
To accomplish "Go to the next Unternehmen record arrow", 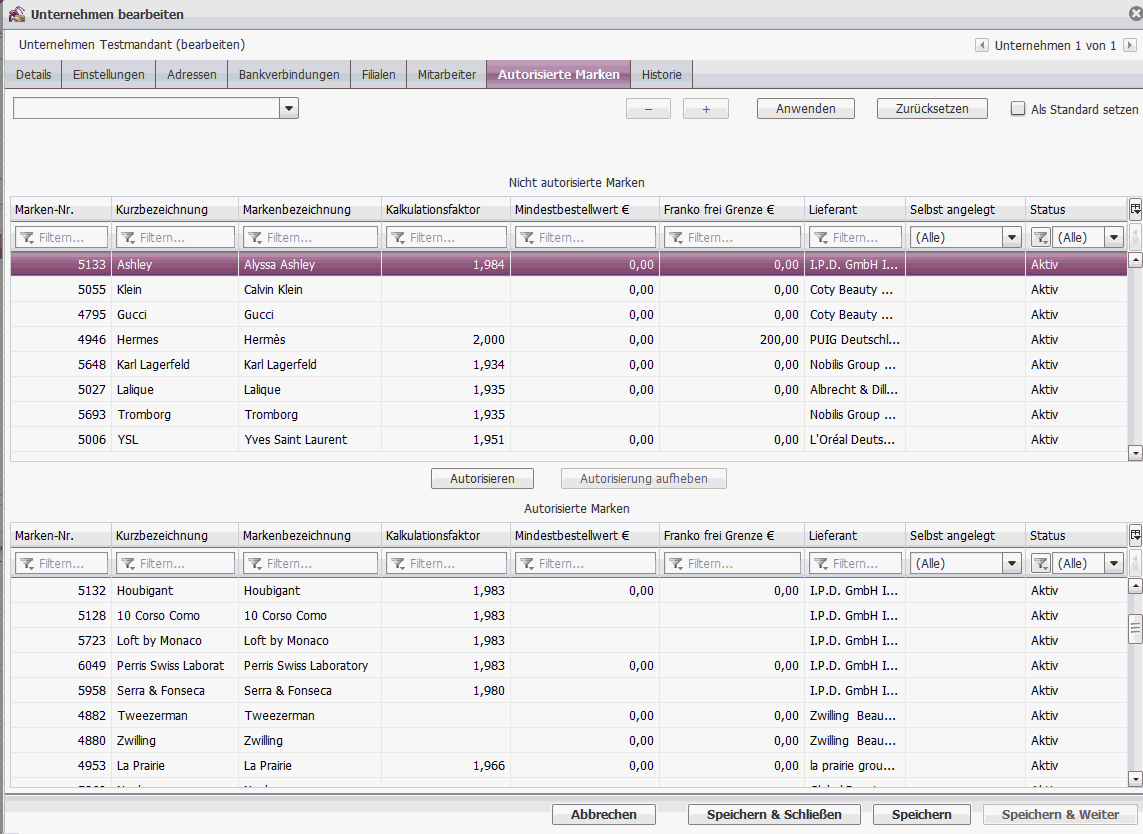I will pos(1129,45).
